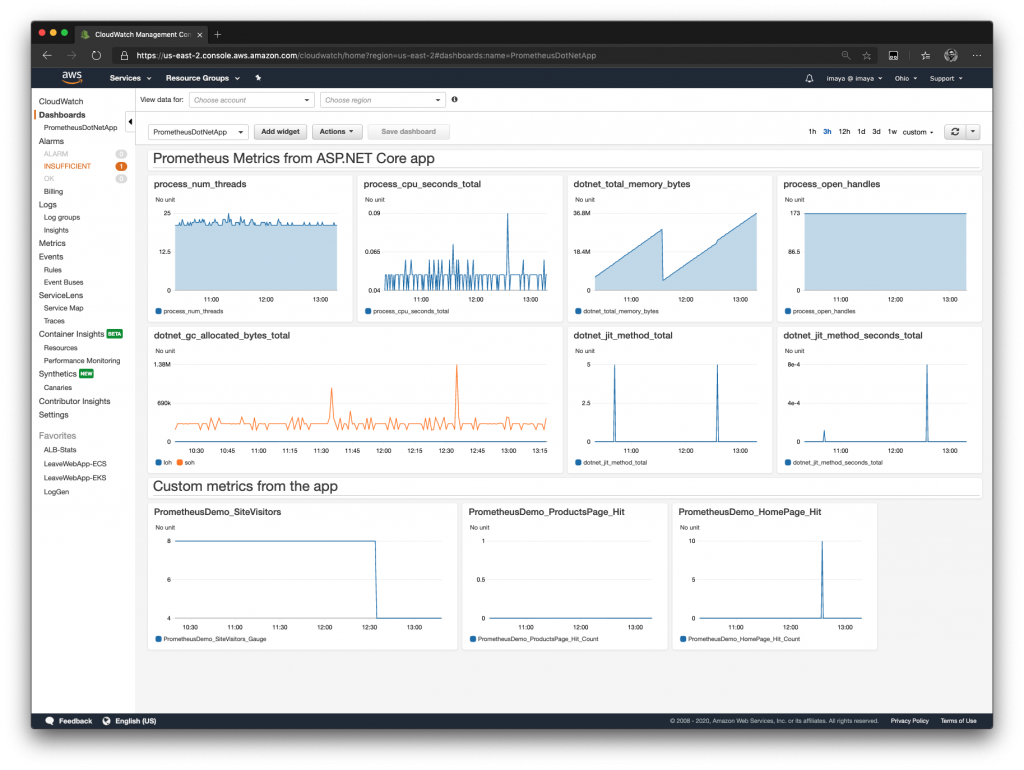Toggle process_open_handles legend series
1024x770 pixels.
point(820,312)
